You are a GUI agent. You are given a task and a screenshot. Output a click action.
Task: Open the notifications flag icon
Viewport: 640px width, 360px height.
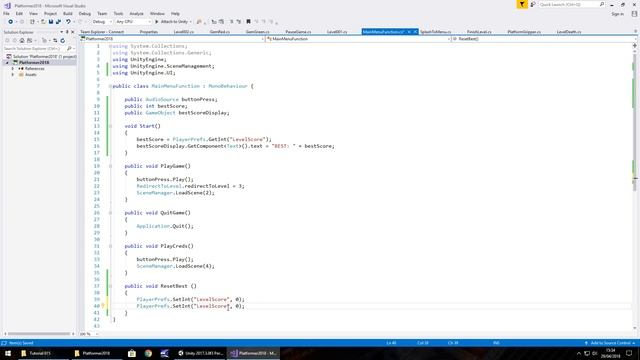tap(522, 4)
